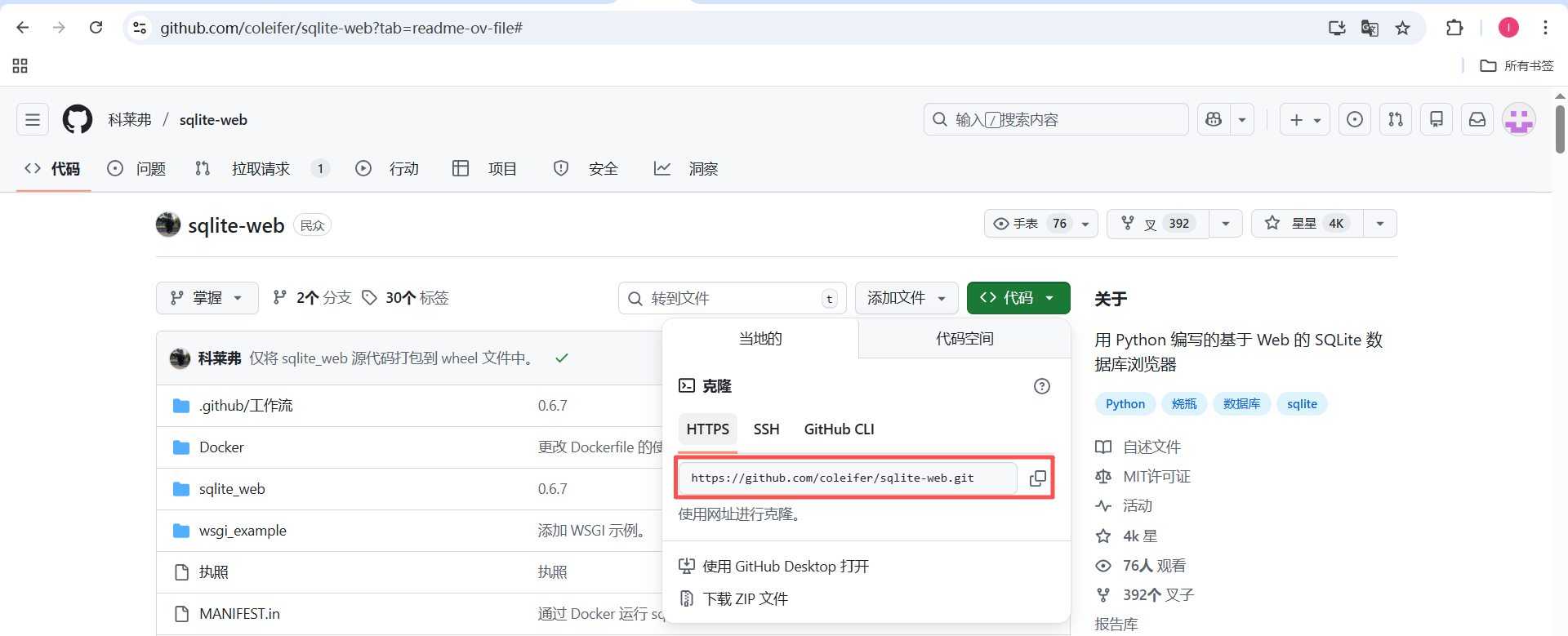Image resolution: width=1568 pixels, height=636 pixels.
Task: Toggle the green 代码 dropdown button
Action: click(1018, 298)
